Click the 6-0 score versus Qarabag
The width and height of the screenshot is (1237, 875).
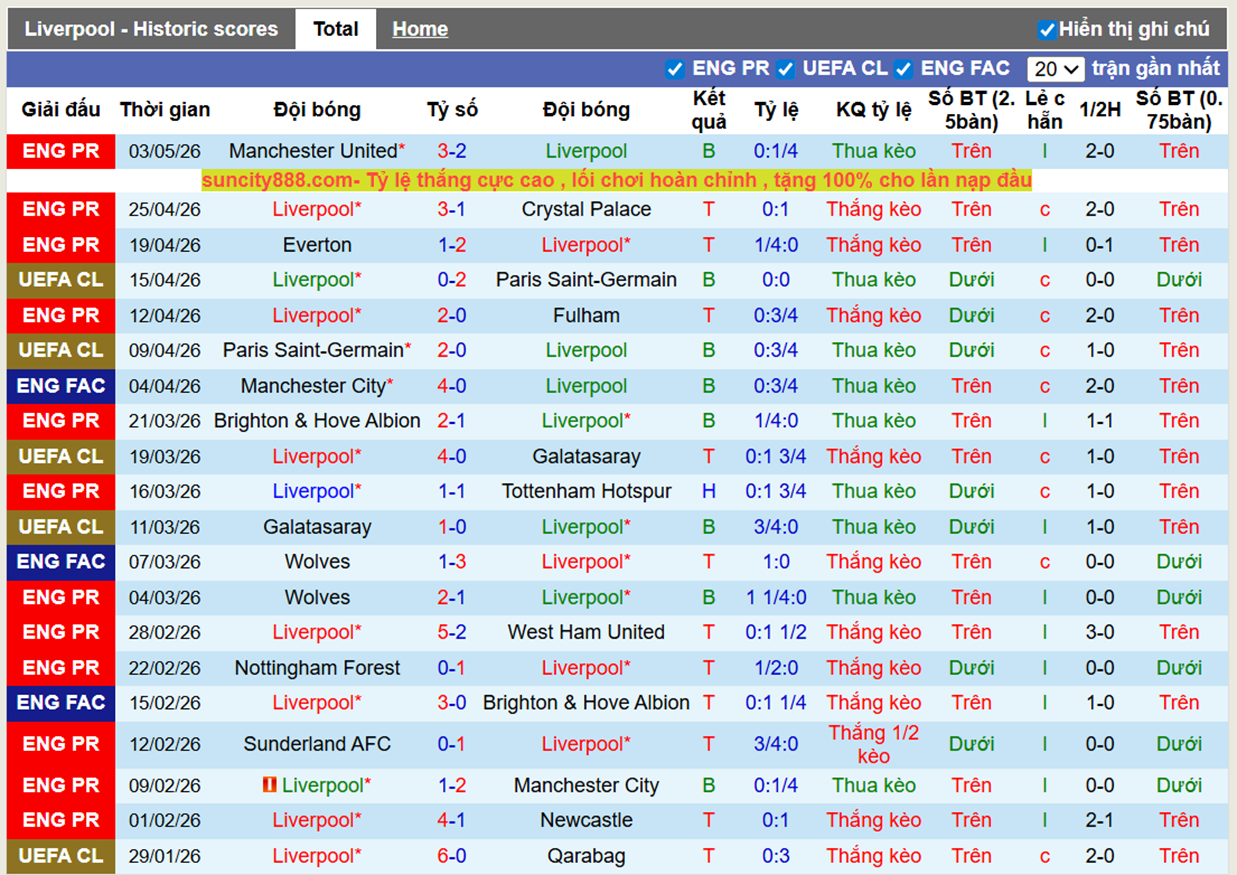click(x=452, y=856)
